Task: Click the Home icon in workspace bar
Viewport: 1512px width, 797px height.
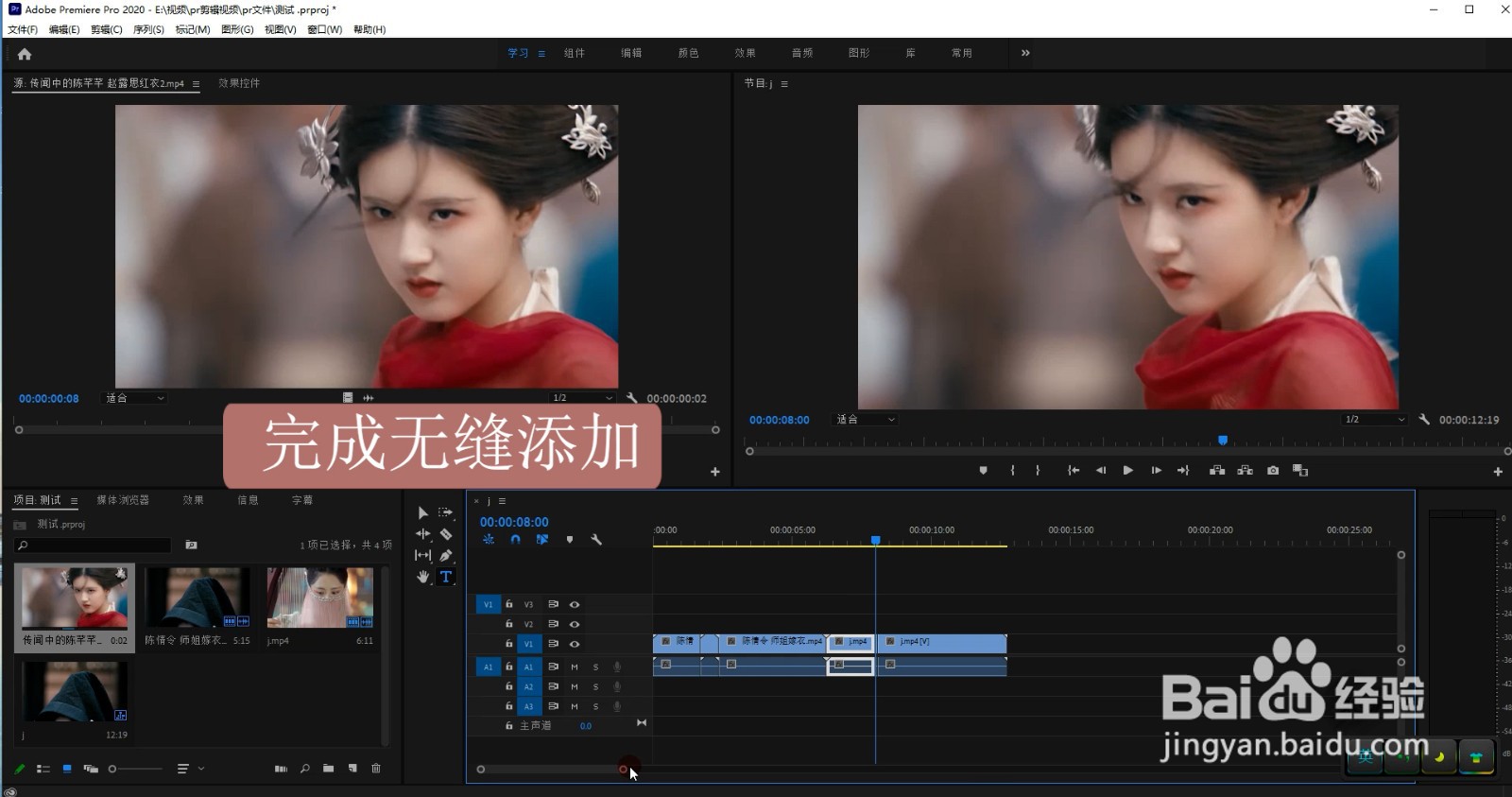Action: coord(25,54)
